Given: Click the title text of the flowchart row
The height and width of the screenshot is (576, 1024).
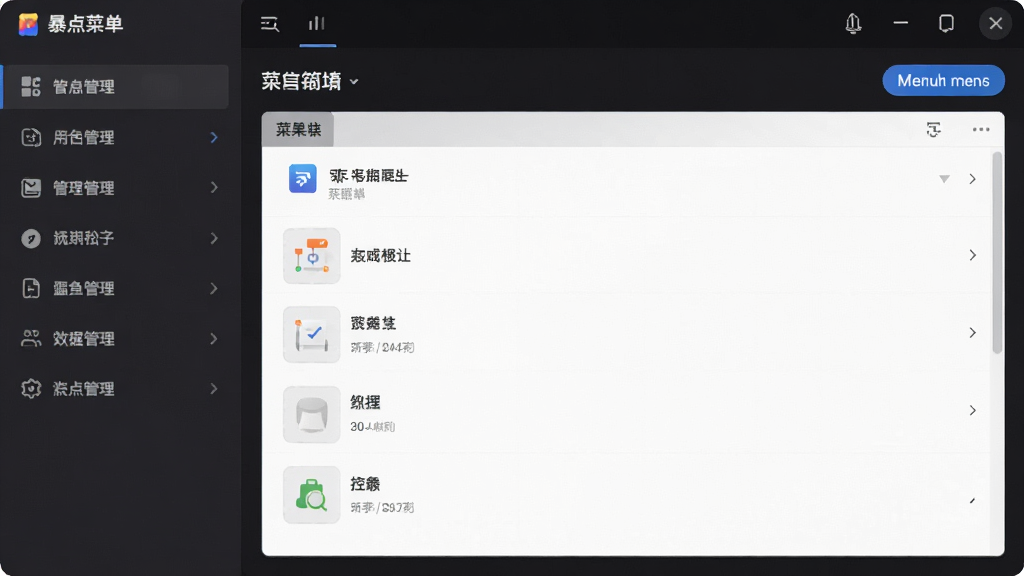Looking at the screenshot, I should point(381,256).
